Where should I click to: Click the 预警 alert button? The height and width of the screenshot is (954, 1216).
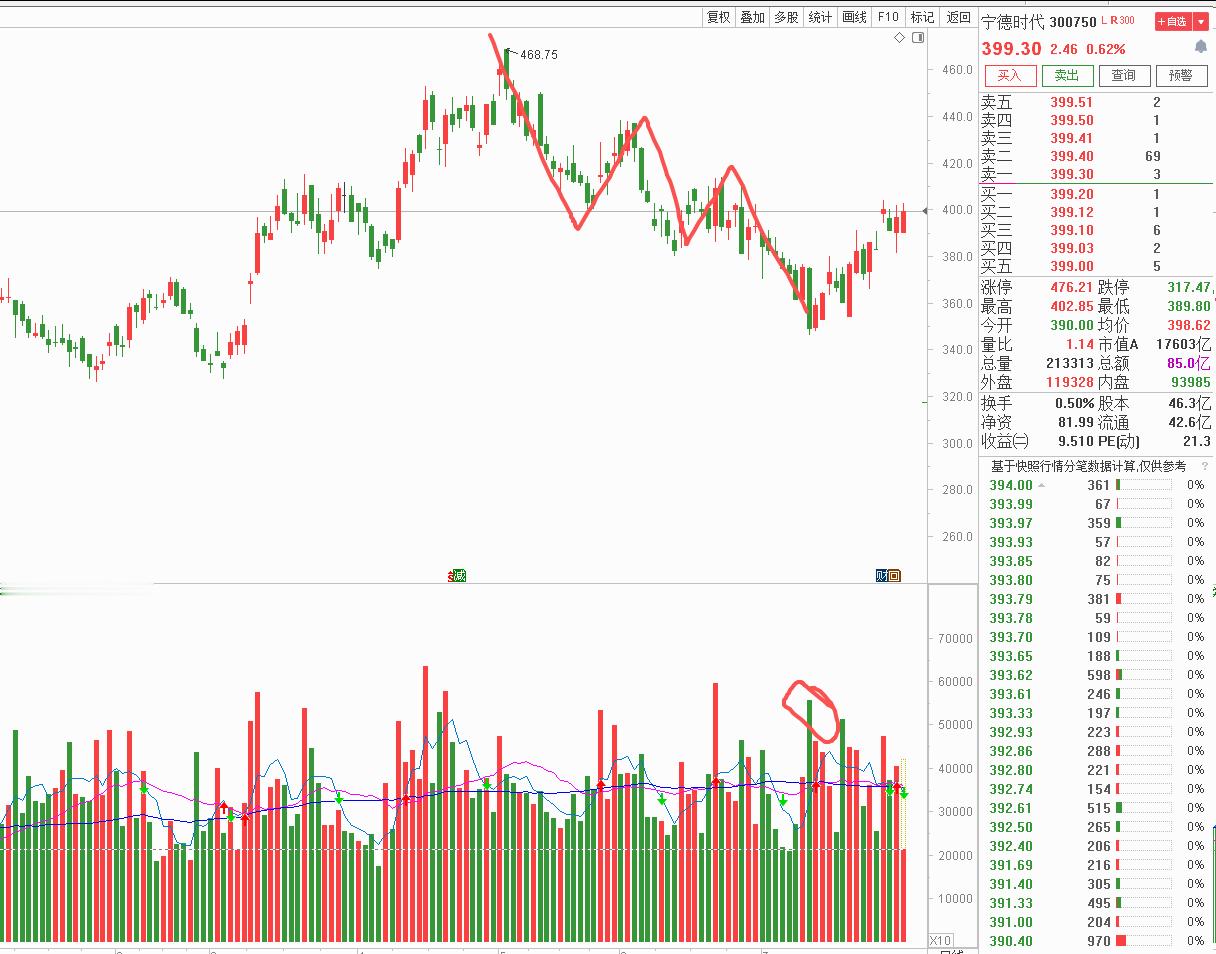(1181, 76)
